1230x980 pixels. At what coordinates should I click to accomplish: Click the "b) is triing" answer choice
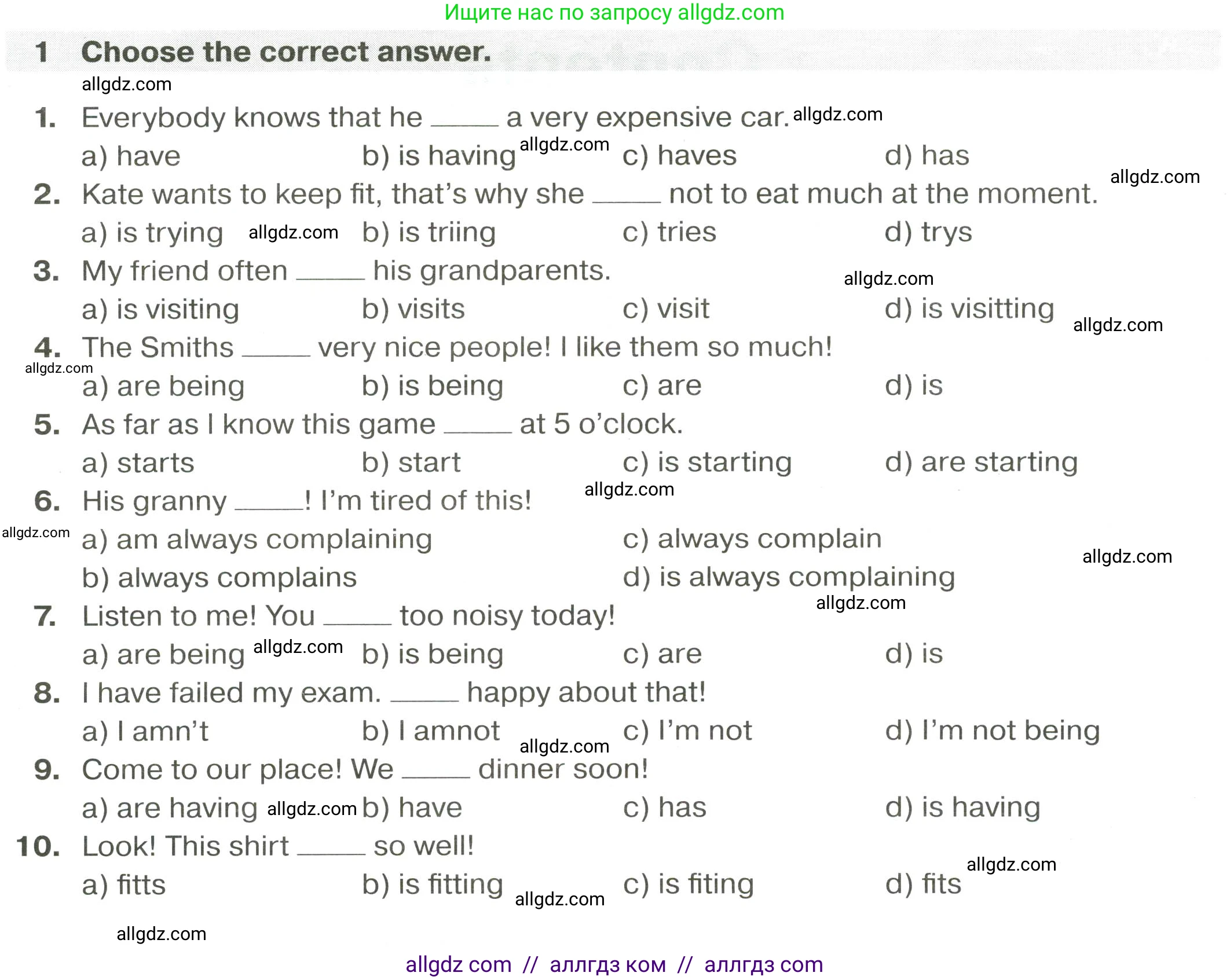coord(429,233)
